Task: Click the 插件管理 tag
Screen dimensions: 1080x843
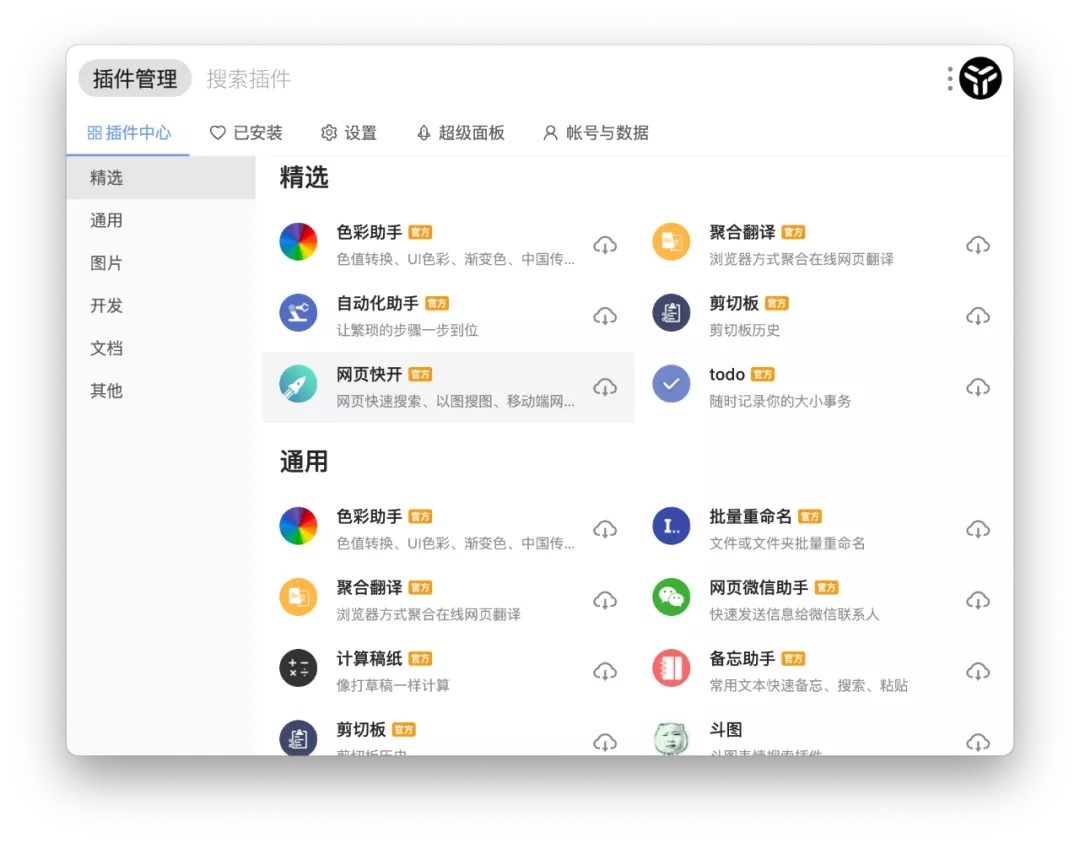Action: click(134, 79)
